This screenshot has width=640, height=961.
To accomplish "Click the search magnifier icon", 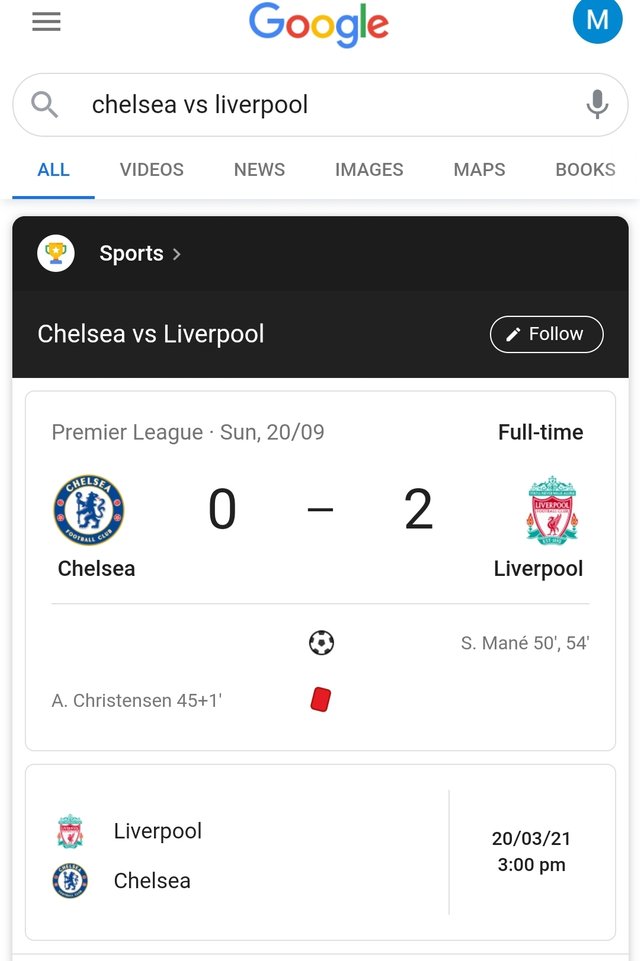I will (45, 104).
